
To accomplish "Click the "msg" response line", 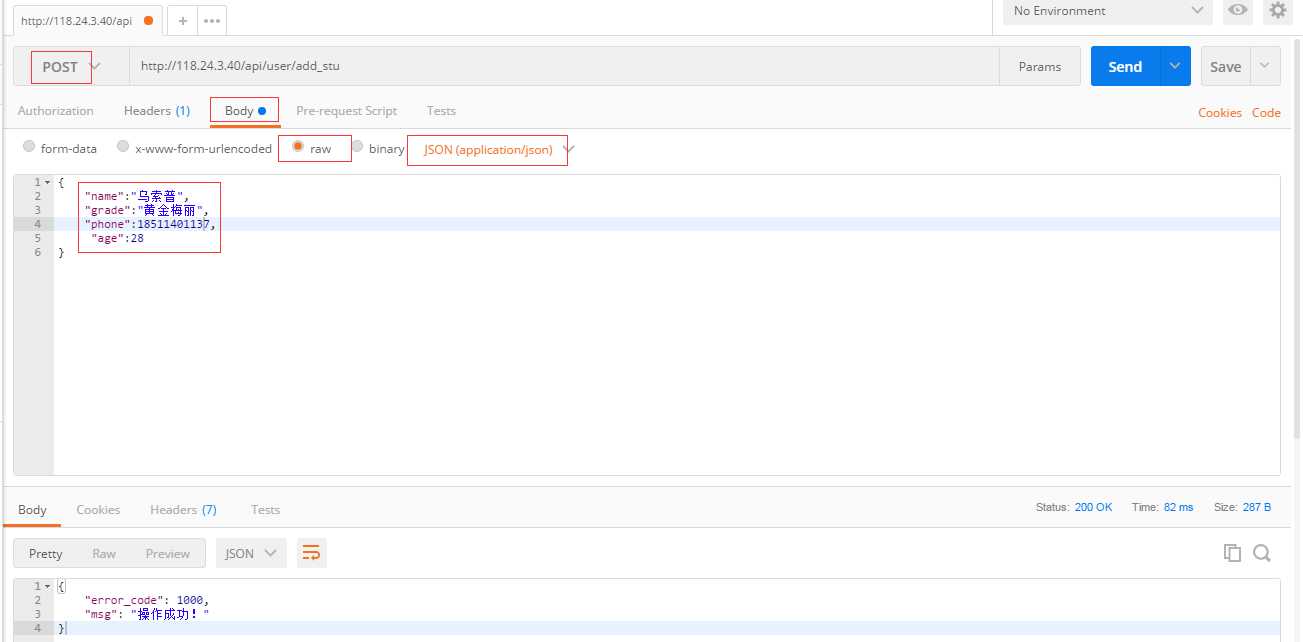I will click(147, 614).
